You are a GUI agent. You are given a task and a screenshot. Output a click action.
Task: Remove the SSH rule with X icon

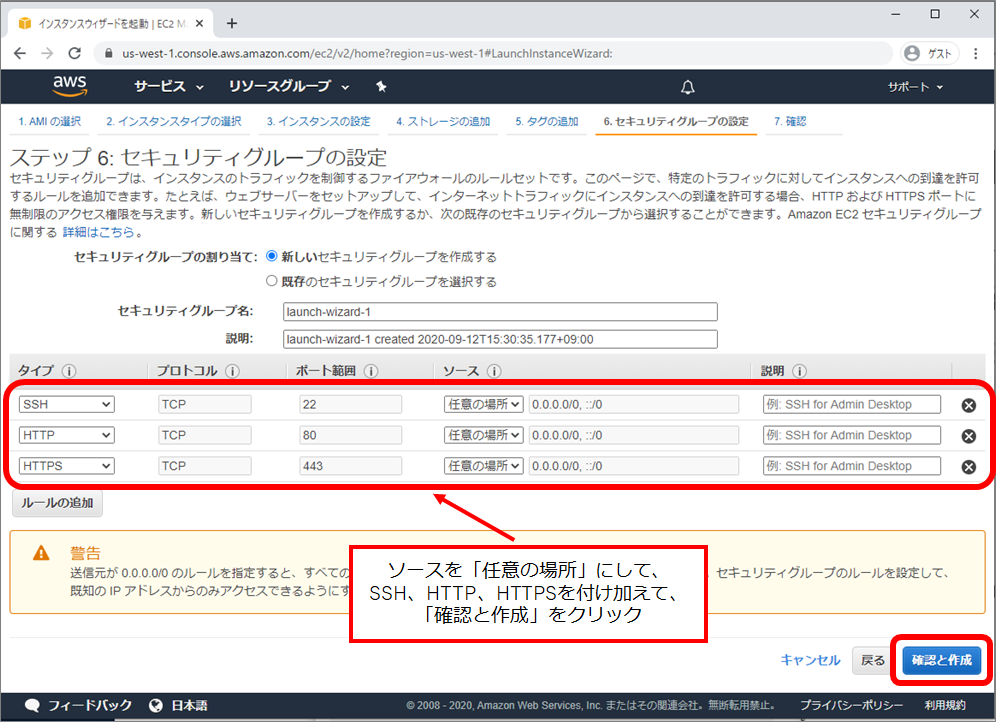pyautogui.click(x=968, y=405)
